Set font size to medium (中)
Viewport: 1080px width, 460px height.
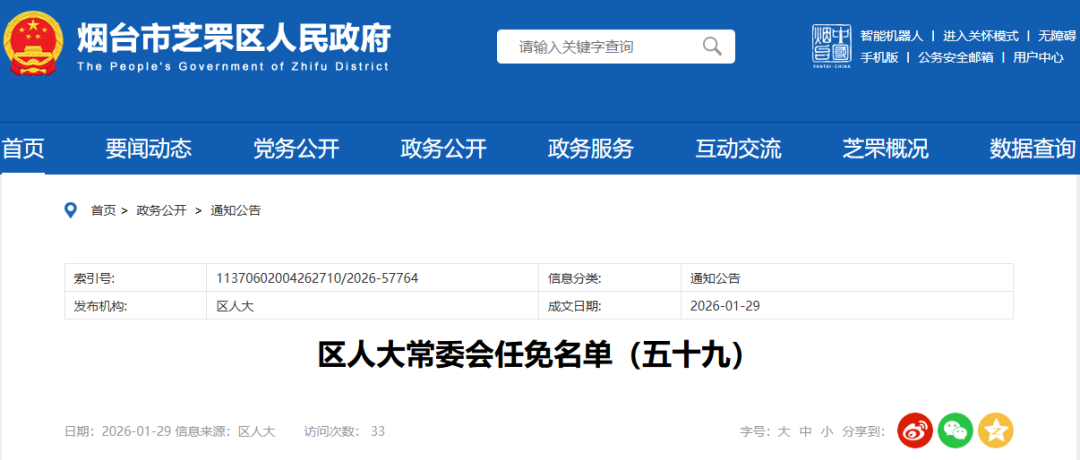[x=805, y=432]
